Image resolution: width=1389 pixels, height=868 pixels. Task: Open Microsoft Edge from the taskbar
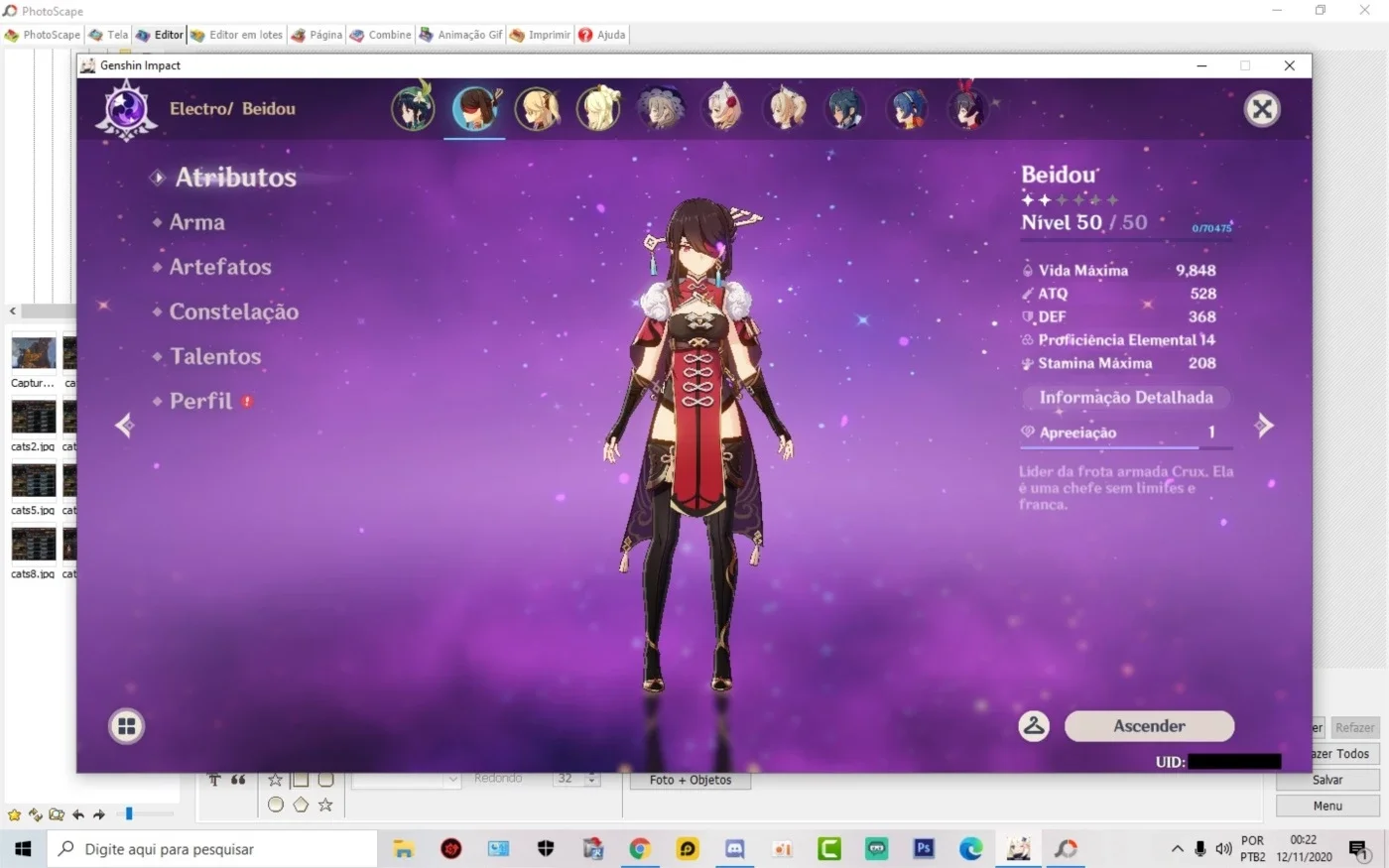[970, 849]
